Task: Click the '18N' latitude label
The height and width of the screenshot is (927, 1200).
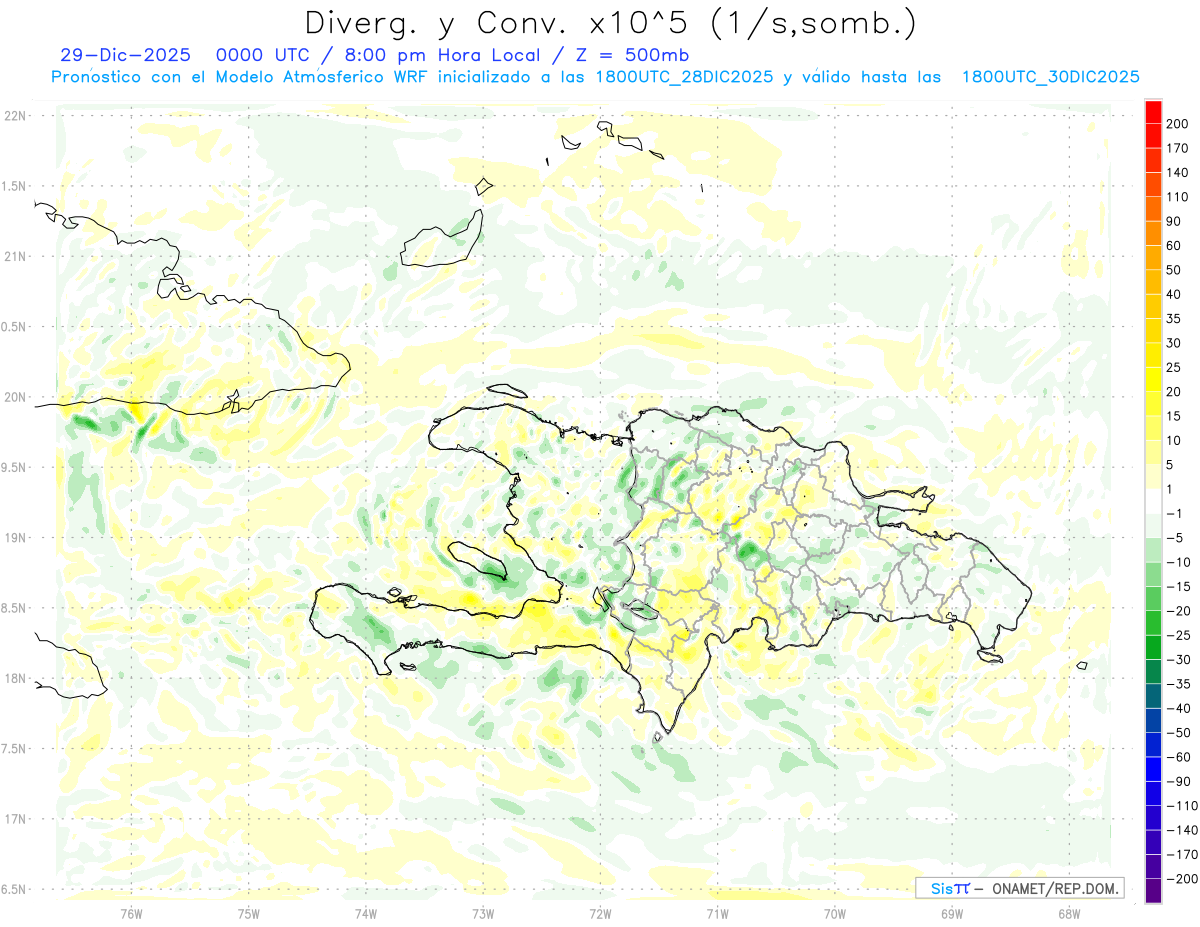Action: 14,679
